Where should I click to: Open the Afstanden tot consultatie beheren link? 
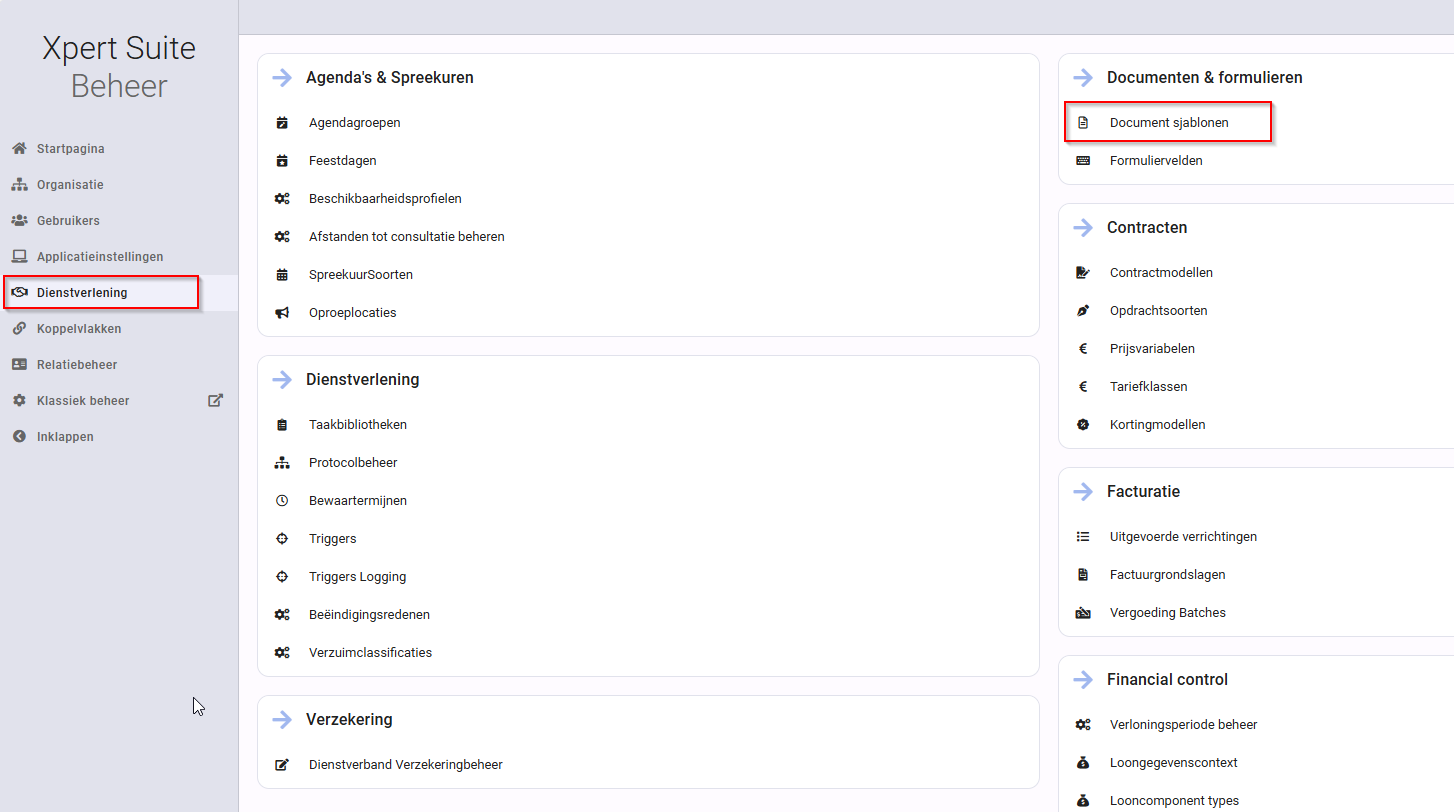coord(406,236)
